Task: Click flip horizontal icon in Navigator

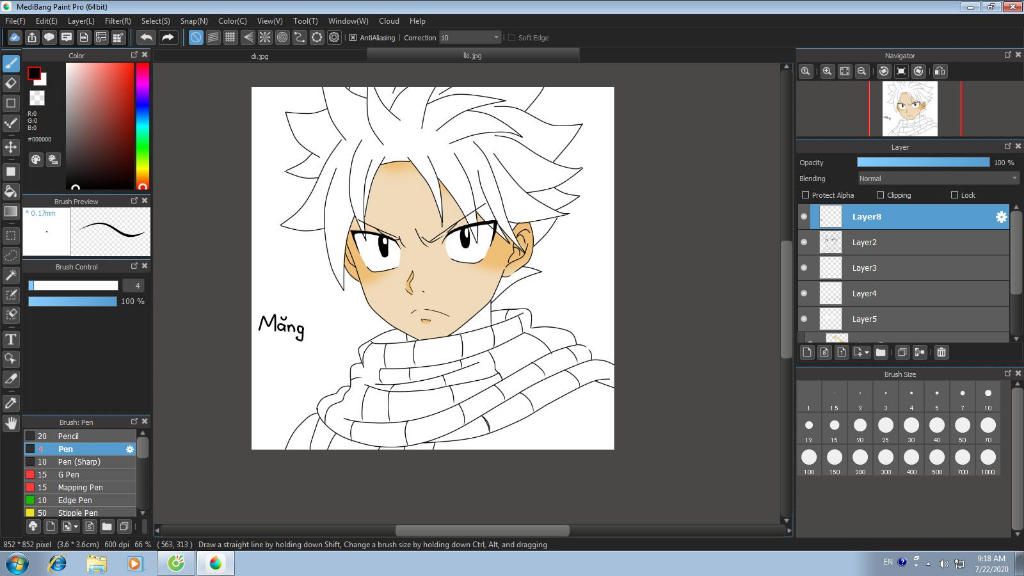Action: [x=940, y=71]
